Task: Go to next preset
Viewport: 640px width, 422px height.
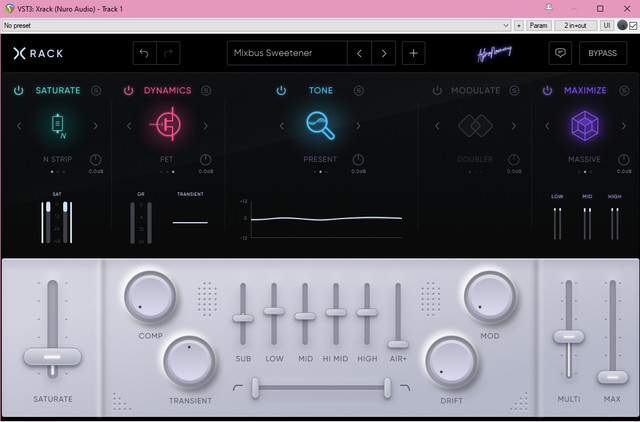Action: [x=384, y=53]
